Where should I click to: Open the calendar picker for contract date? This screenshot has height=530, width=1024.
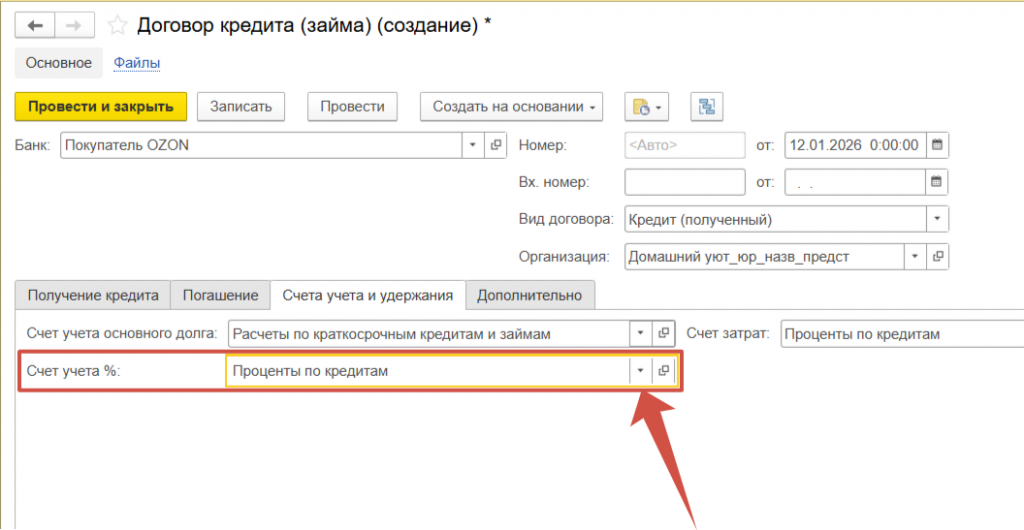[x=937, y=145]
